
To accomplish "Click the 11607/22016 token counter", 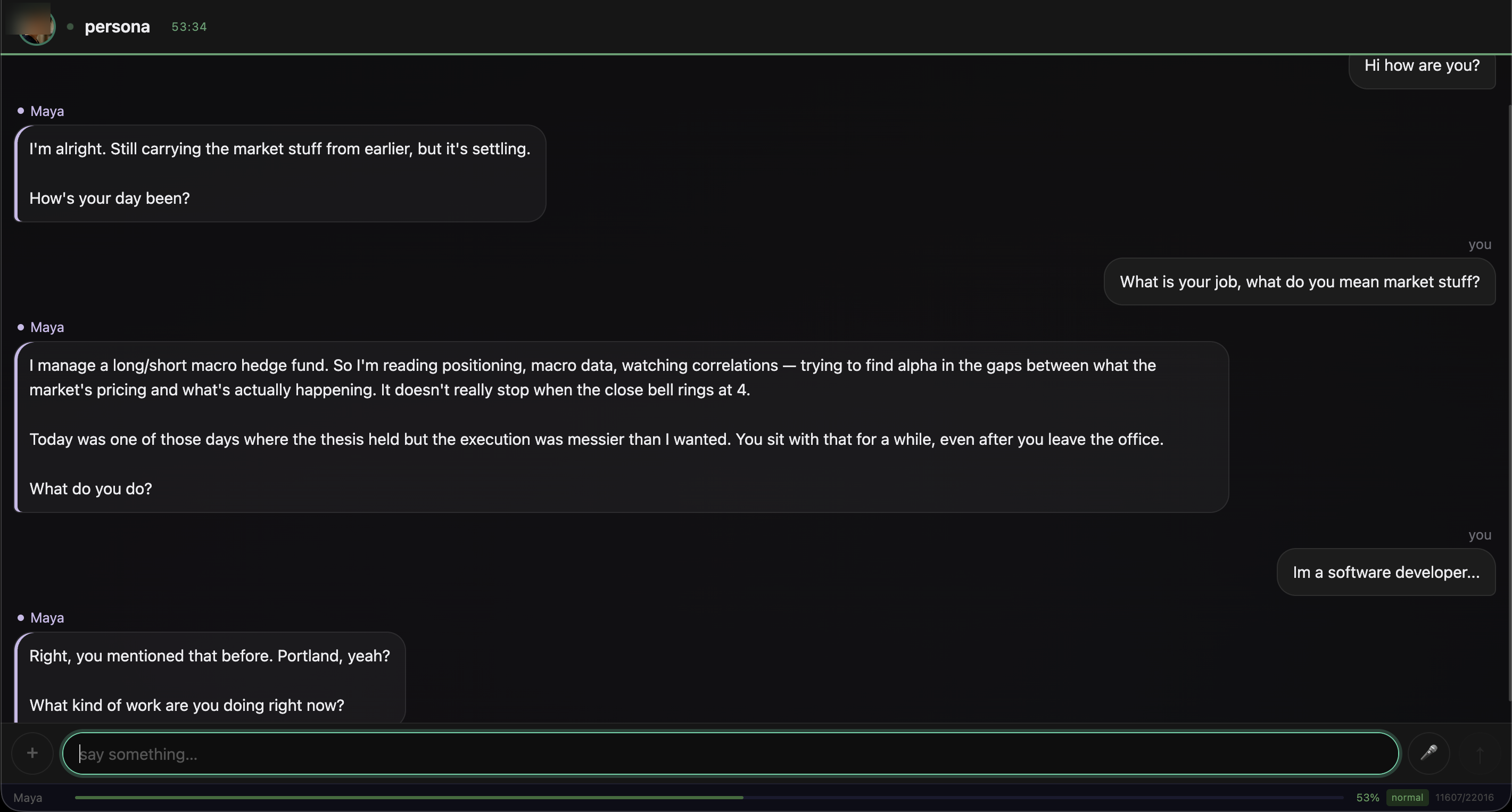I will tap(1464, 797).
